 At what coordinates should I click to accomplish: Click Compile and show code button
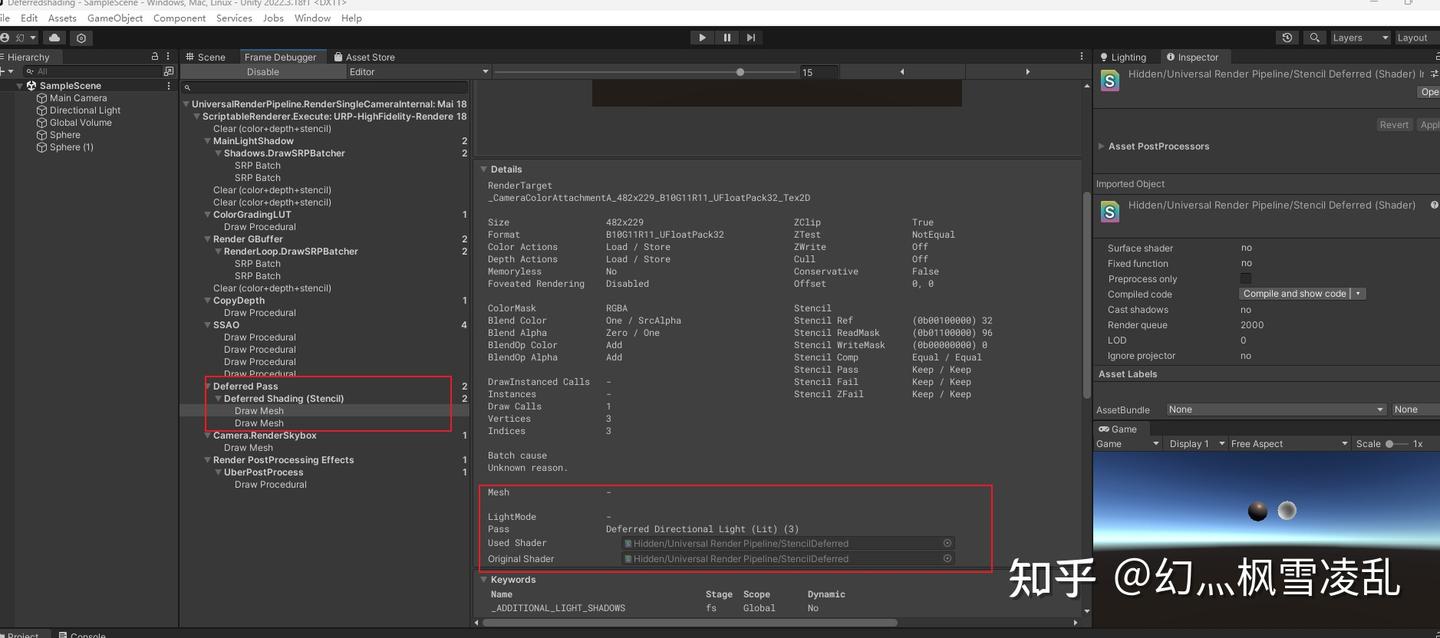[x=1295, y=294]
